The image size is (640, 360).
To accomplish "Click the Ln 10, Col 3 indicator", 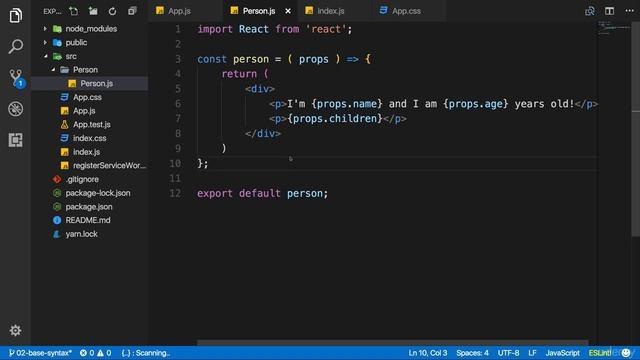I will (x=427, y=353).
